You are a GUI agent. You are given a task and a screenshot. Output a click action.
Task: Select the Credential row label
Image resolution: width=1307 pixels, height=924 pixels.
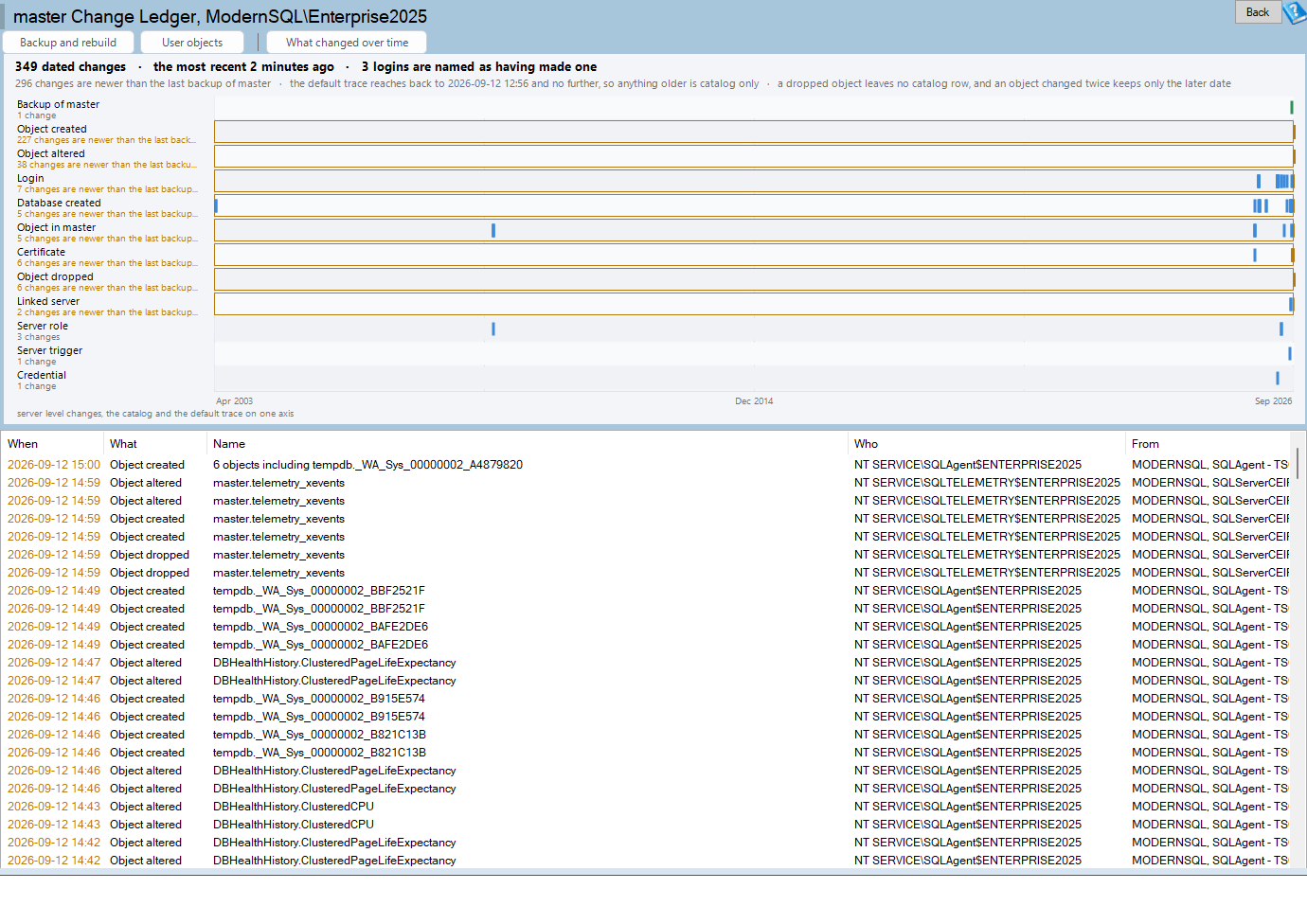(x=42, y=375)
